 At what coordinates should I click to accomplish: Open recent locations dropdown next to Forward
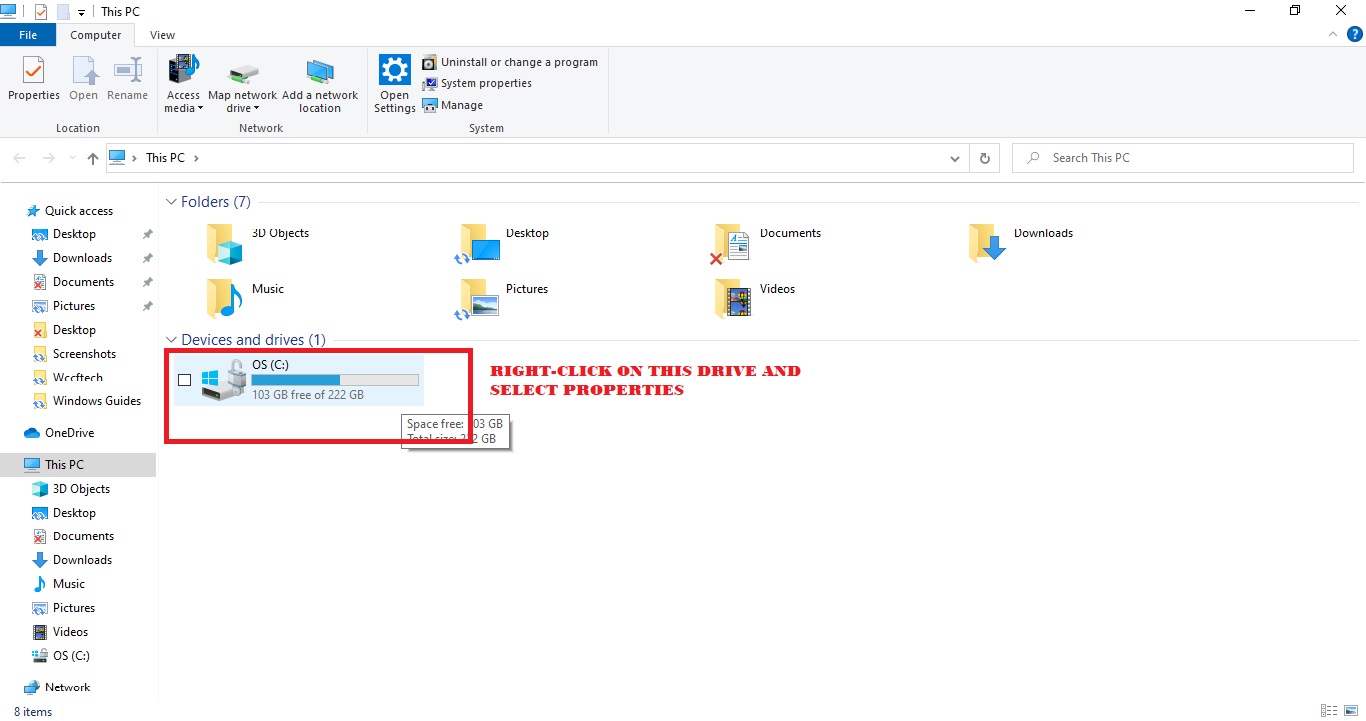[x=72, y=158]
